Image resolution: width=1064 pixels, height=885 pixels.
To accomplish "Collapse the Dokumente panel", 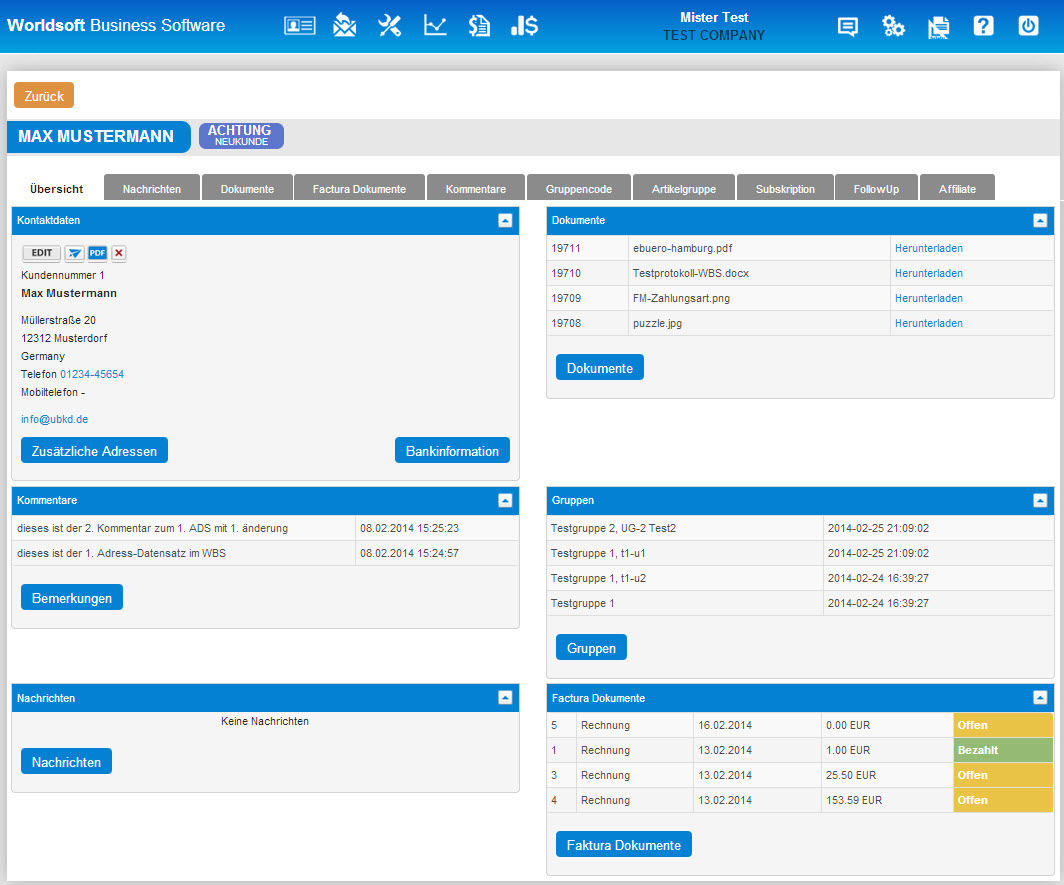I will click(1040, 221).
